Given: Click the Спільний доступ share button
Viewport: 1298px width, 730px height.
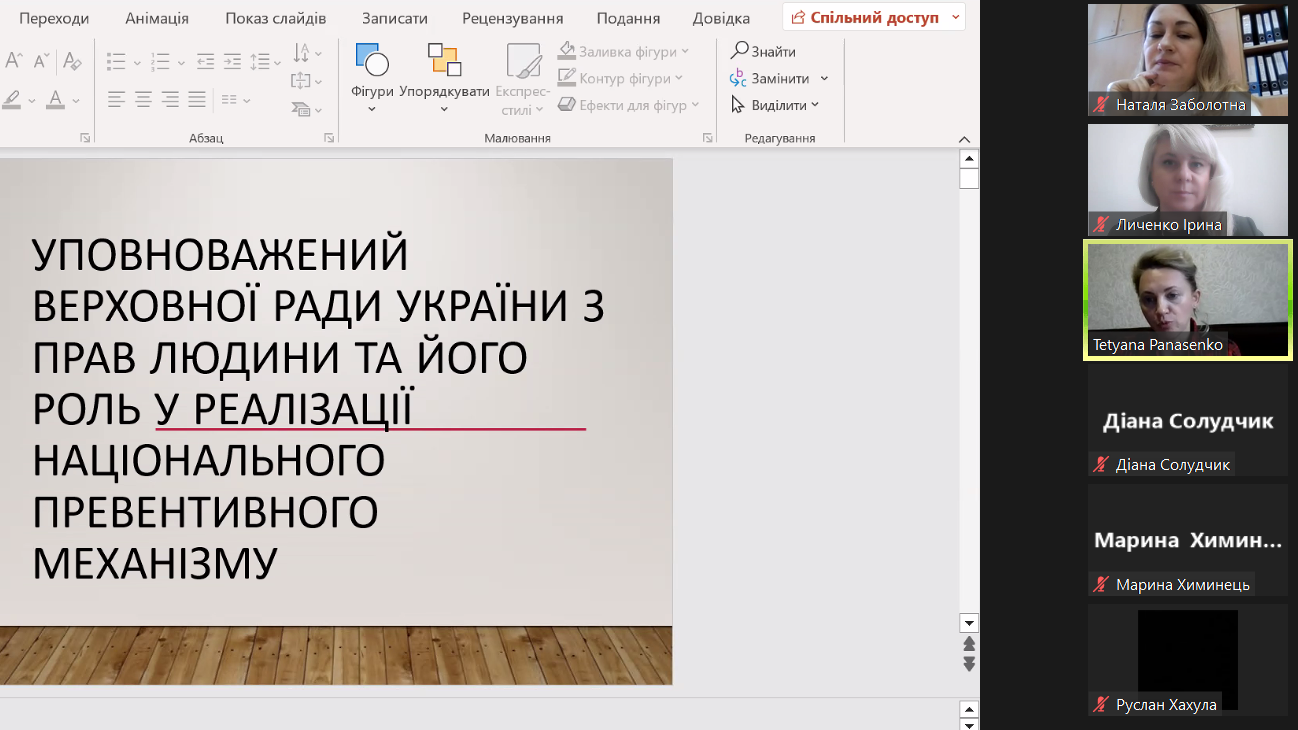Looking at the screenshot, I should point(866,17).
